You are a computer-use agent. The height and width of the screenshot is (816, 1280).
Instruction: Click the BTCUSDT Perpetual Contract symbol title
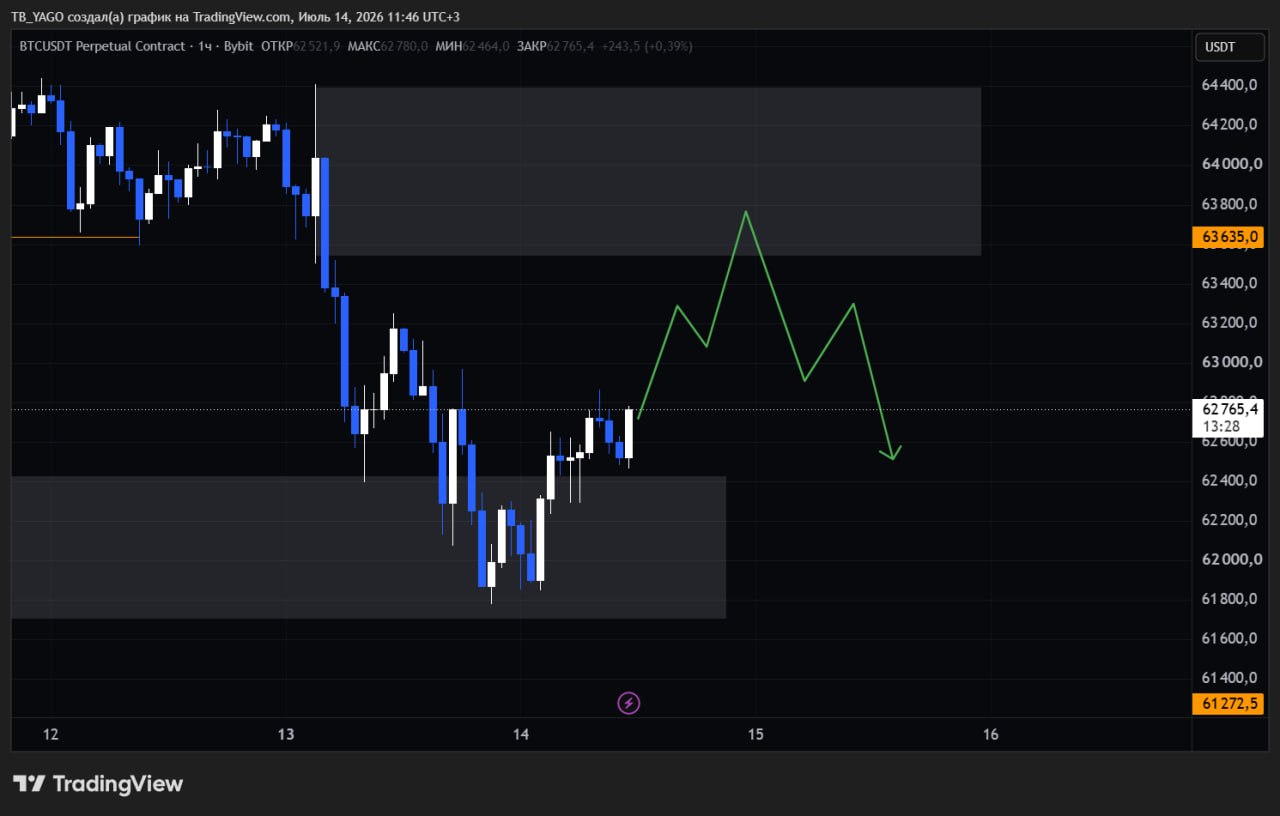[102, 46]
